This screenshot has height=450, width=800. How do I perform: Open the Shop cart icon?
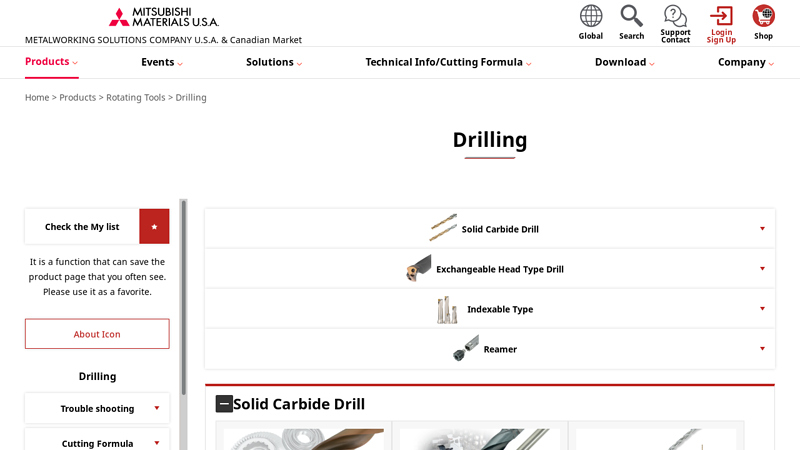pyautogui.click(x=763, y=16)
